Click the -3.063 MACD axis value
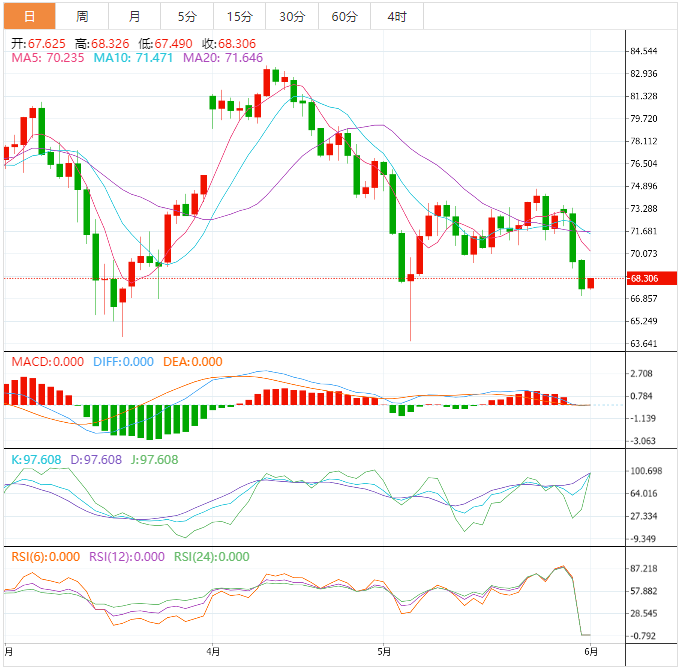 pyautogui.click(x=644, y=441)
